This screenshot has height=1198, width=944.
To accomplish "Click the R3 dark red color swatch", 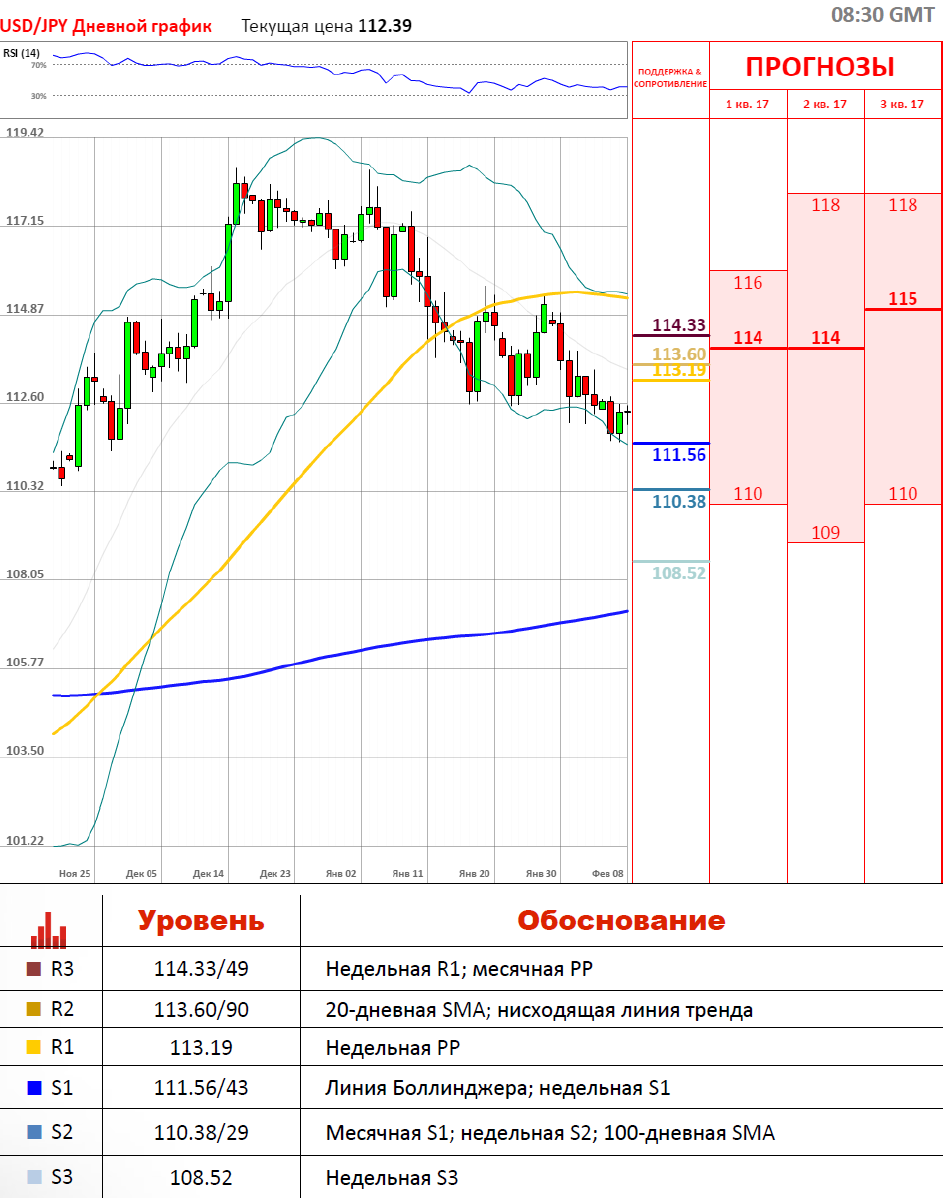I will [x=34, y=969].
